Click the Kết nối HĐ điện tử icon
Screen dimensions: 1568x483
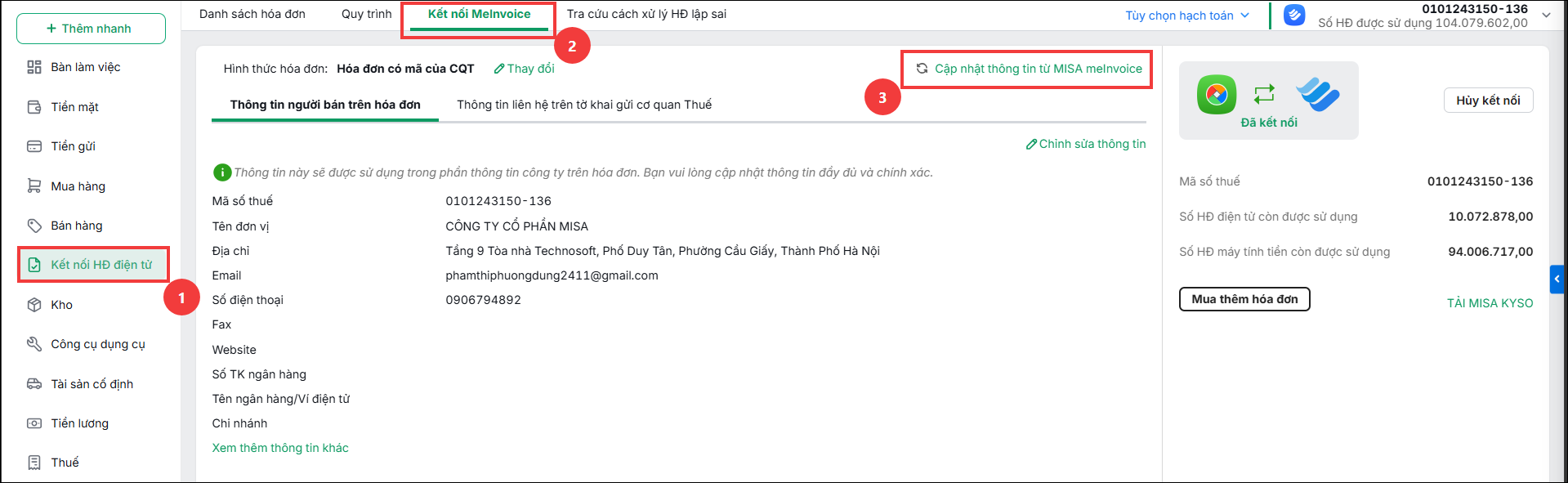click(34, 265)
